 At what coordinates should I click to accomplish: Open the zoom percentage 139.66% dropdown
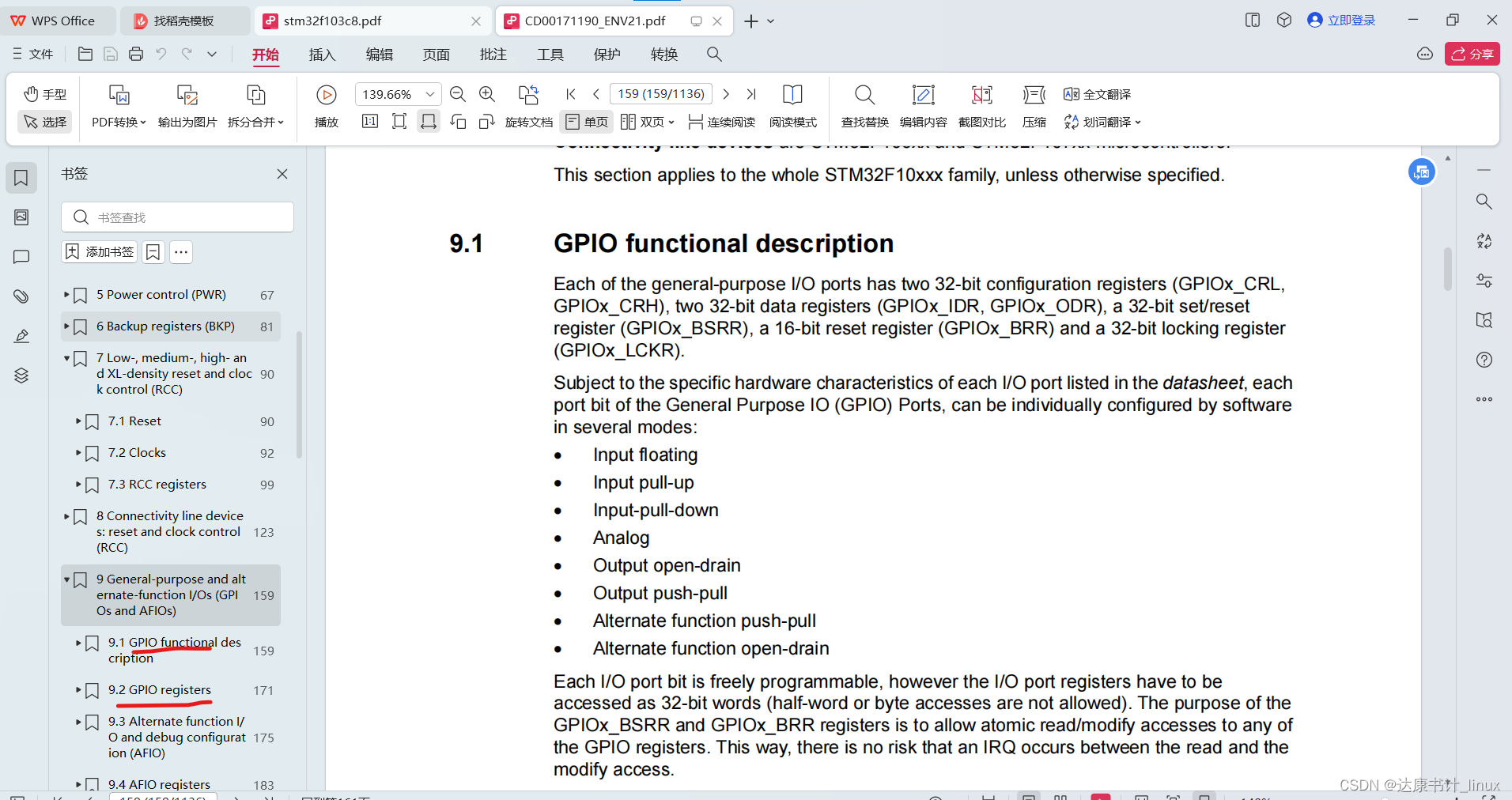click(430, 94)
